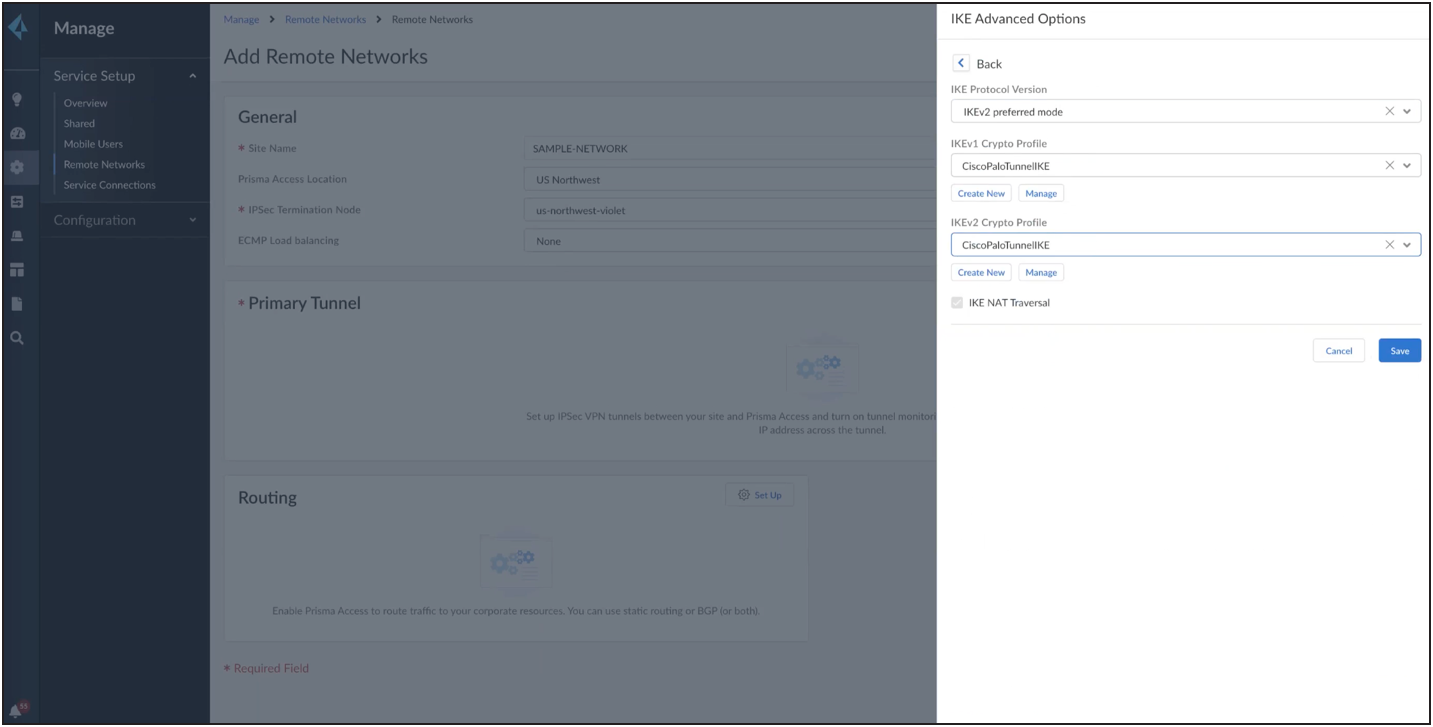Click the Cancel button
Image resolution: width=1433 pixels, height=727 pixels.
point(1339,350)
